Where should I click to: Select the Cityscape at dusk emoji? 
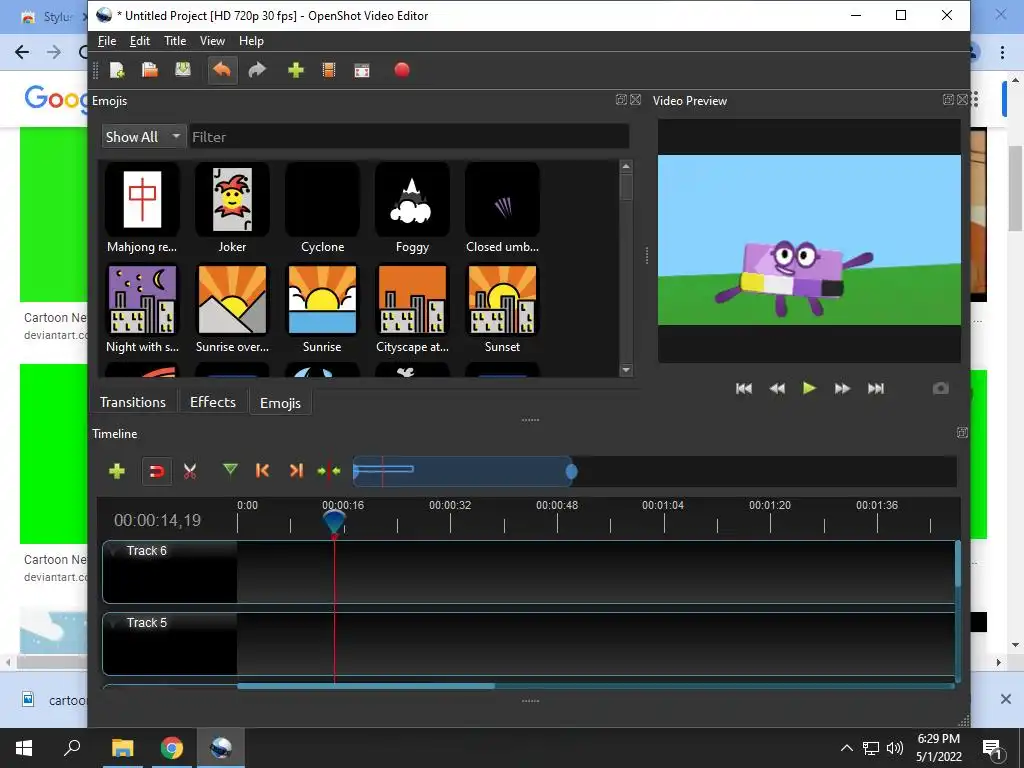pyautogui.click(x=412, y=309)
